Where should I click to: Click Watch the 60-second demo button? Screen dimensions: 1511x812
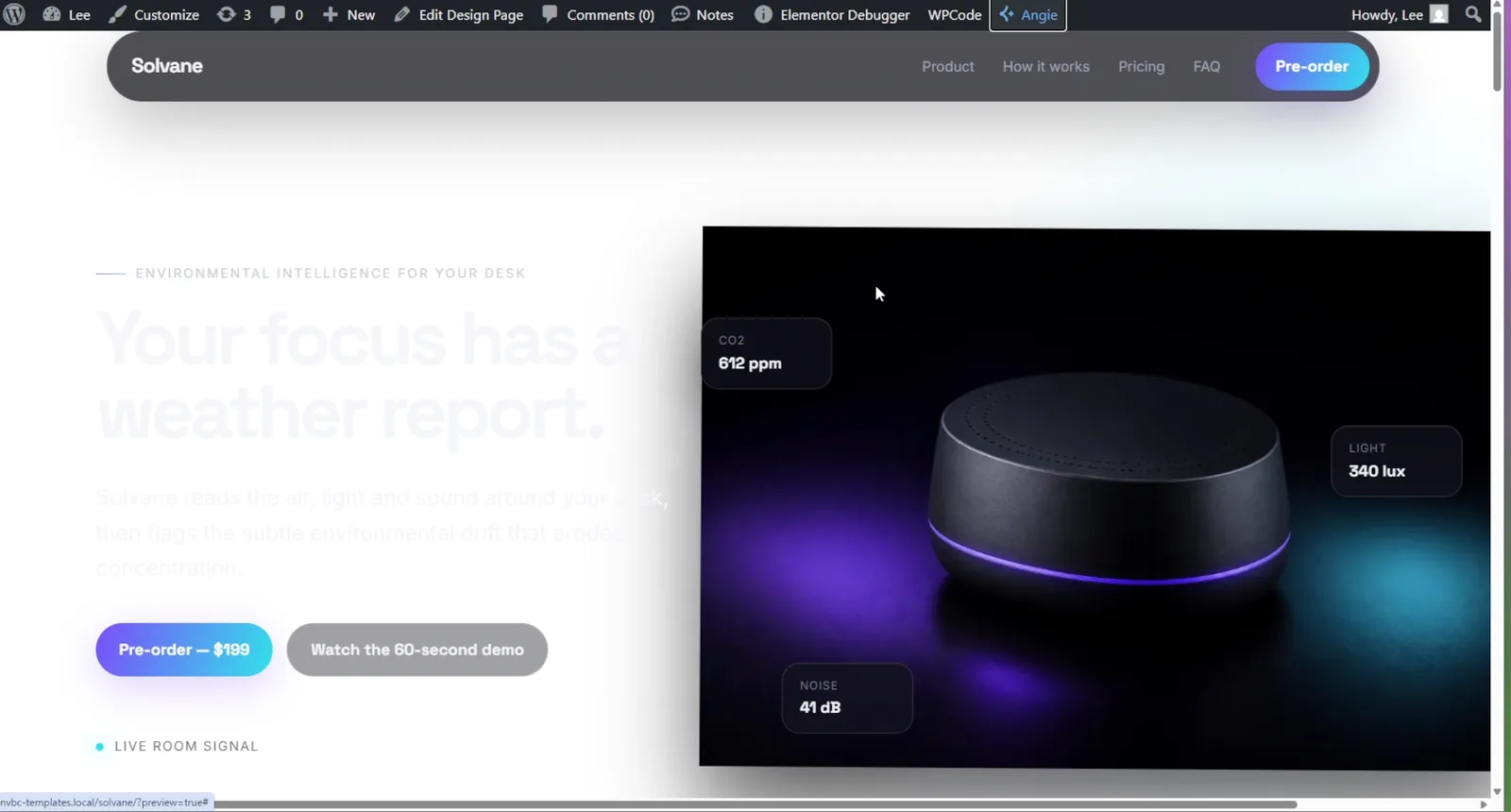pos(417,650)
